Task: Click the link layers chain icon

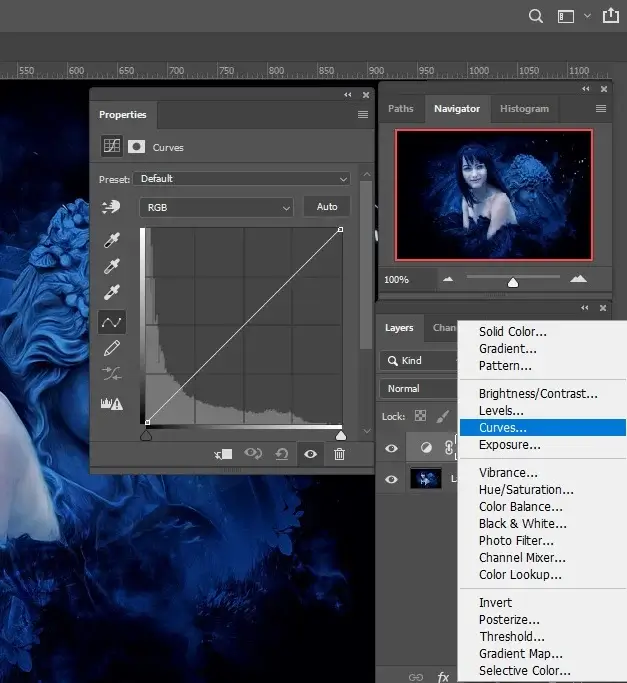Action: tap(416, 677)
